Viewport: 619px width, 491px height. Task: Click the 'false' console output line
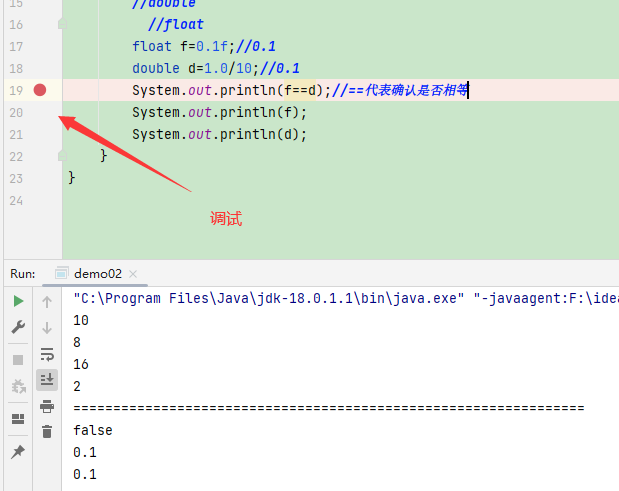(93, 430)
